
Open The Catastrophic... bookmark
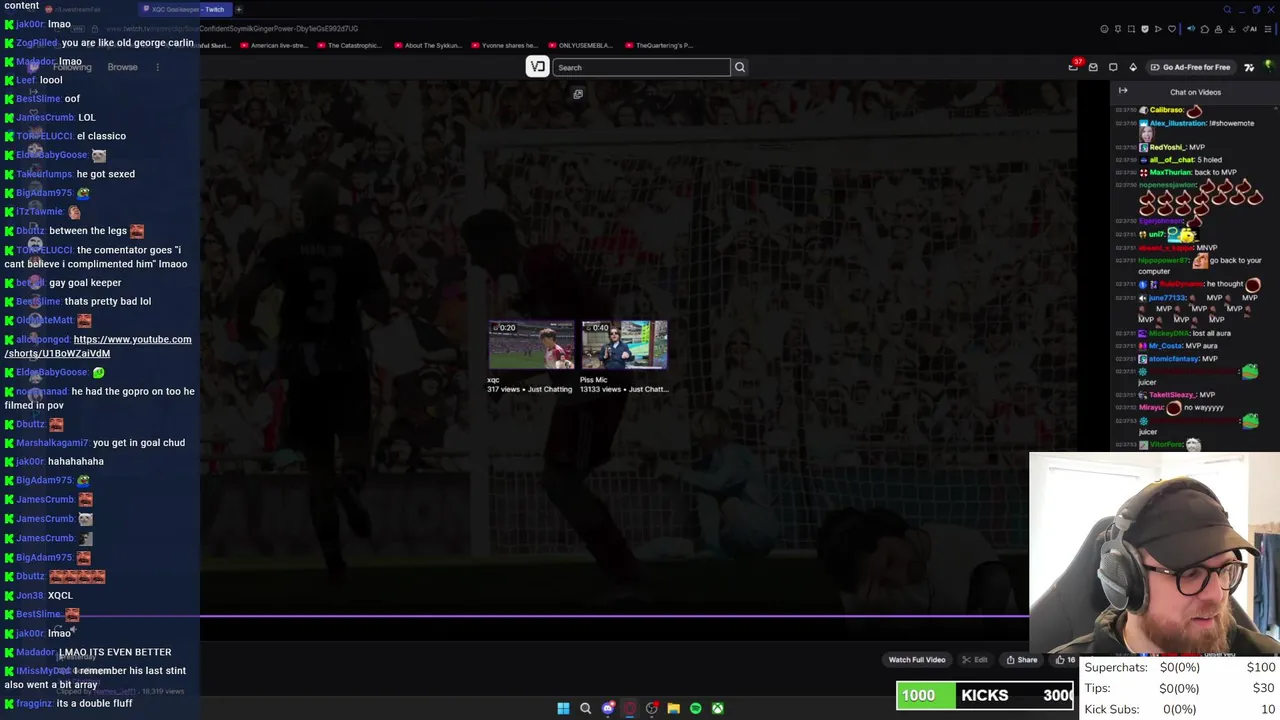[350, 45]
